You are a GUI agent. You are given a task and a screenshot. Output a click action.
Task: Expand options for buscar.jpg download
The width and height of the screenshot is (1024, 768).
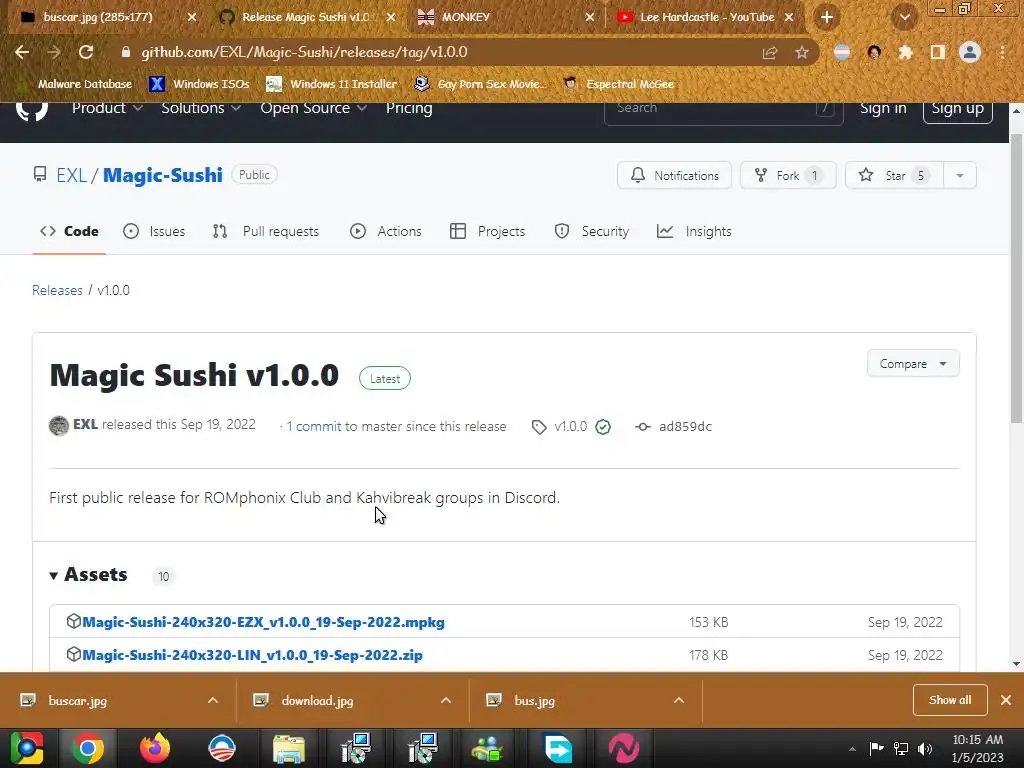(x=213, y=701)
